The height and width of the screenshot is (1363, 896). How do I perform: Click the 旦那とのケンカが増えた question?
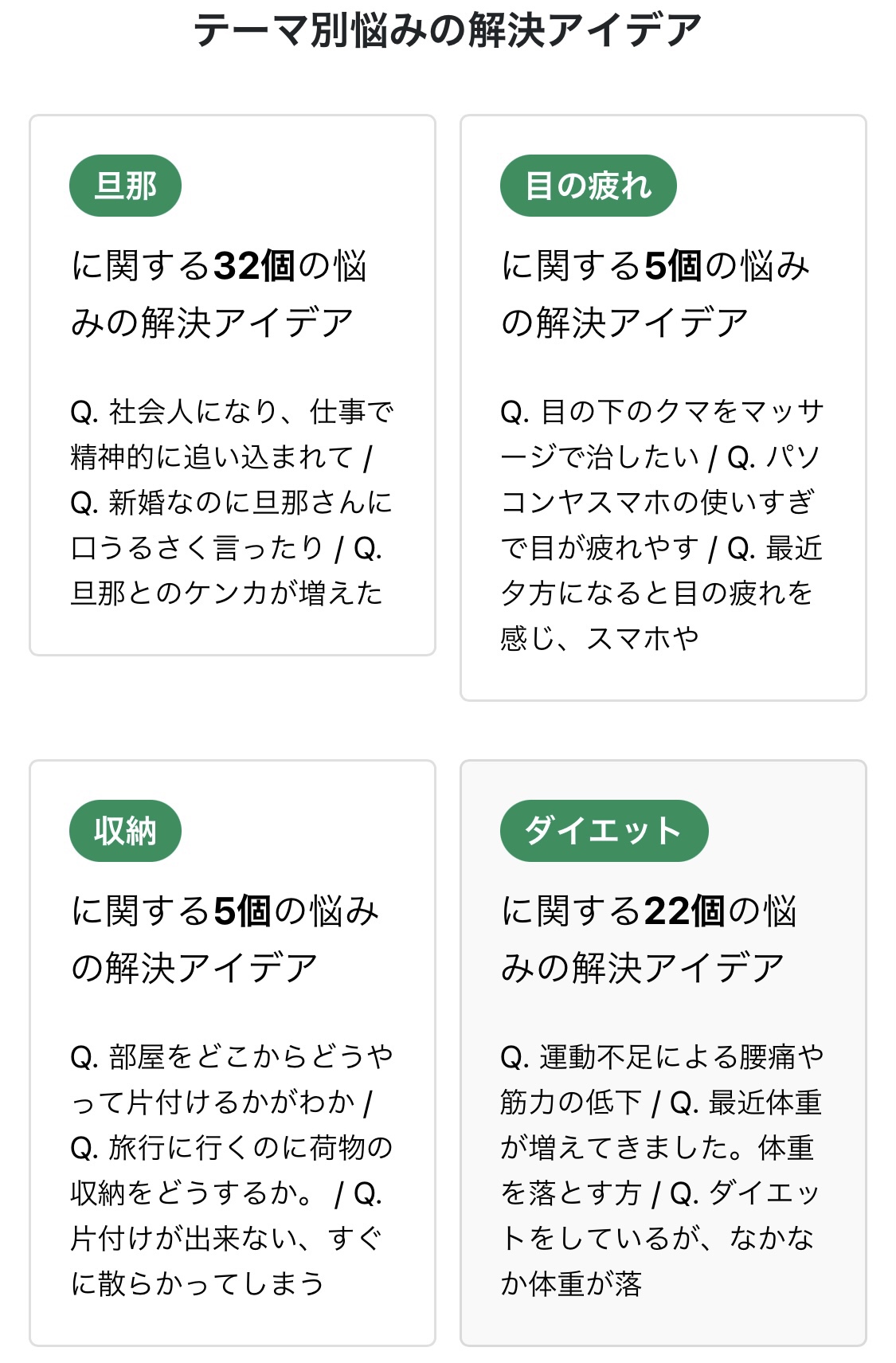(227, 593)
